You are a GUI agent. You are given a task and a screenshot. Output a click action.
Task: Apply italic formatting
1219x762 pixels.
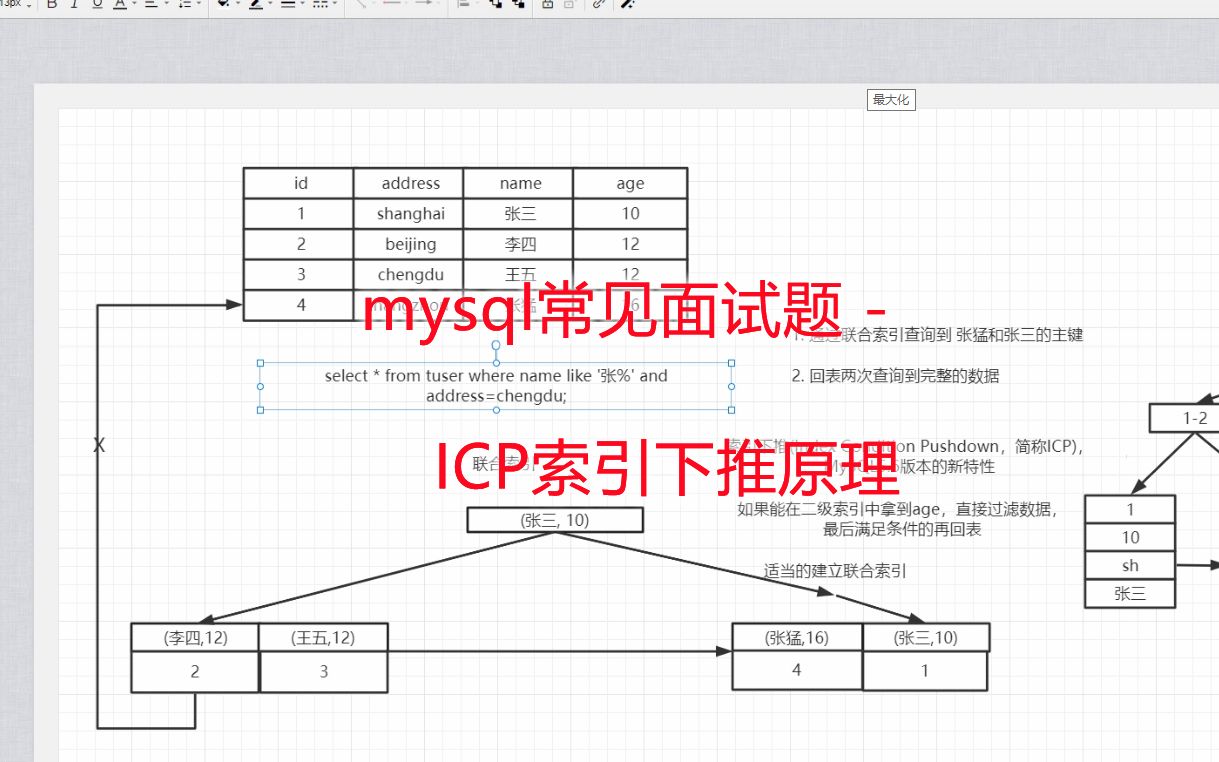[72, 5]
